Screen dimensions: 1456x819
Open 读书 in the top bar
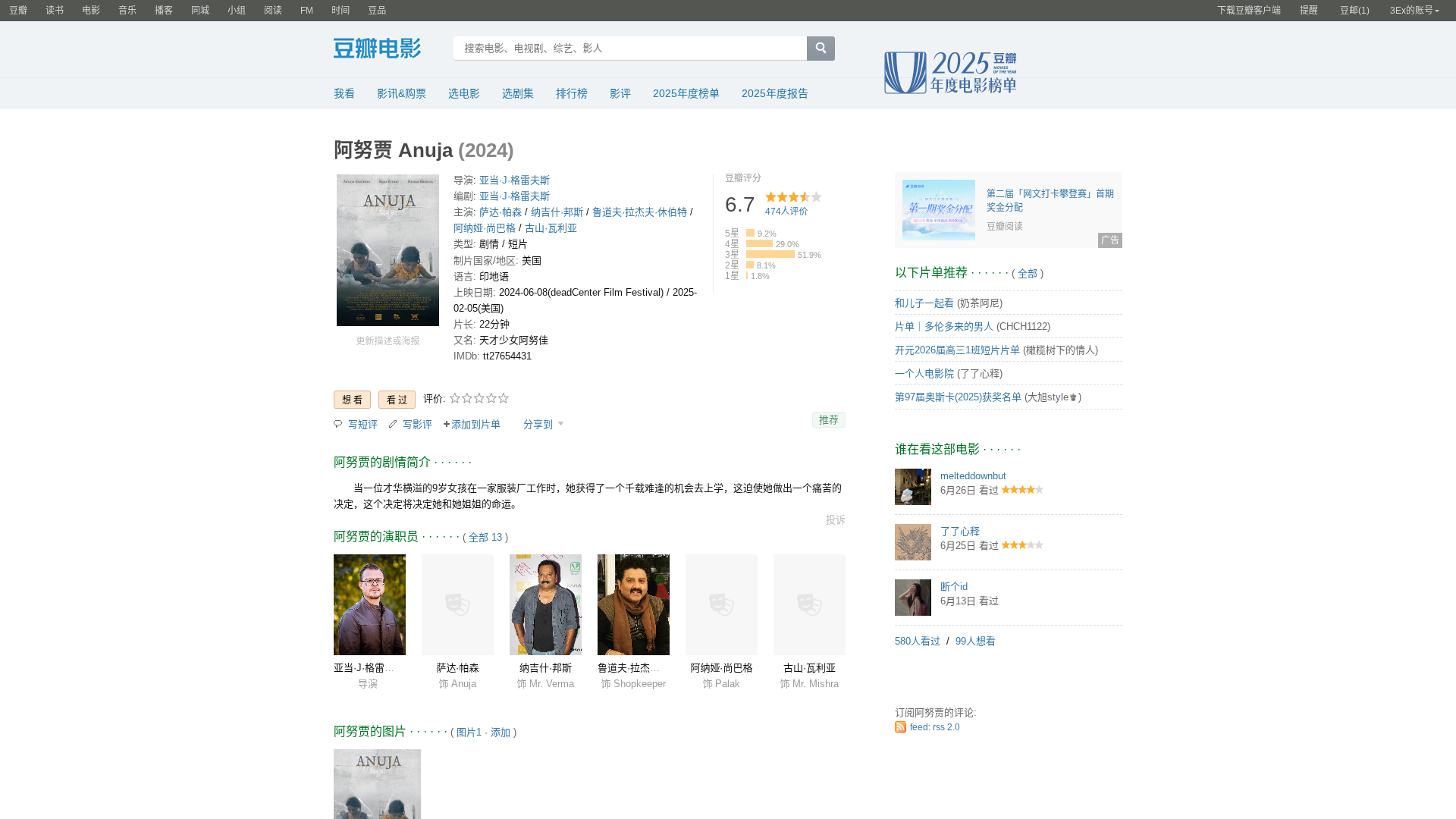[55, 11]
